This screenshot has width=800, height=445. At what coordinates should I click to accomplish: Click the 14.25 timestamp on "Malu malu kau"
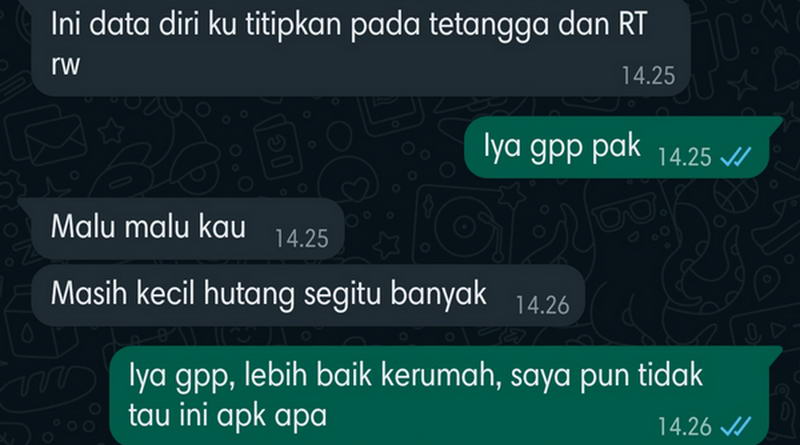click(302, 238)
